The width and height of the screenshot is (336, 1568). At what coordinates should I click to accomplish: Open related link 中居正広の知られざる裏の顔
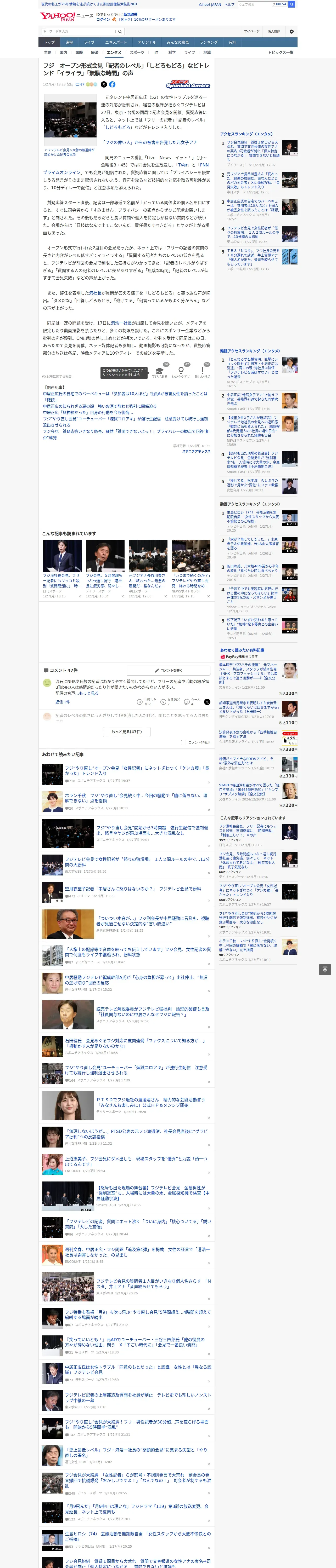pos(100,406)
